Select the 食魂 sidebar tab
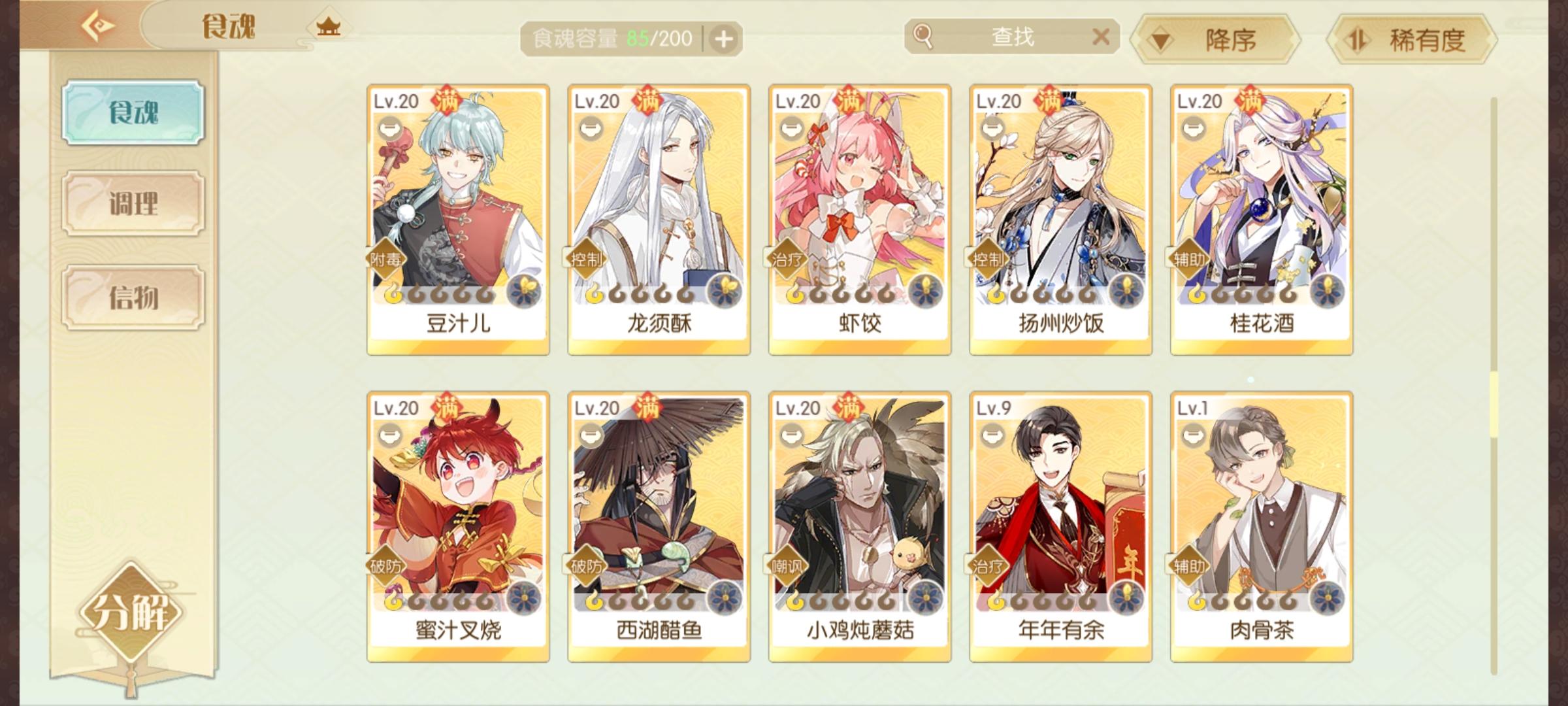 coord(133,112)
